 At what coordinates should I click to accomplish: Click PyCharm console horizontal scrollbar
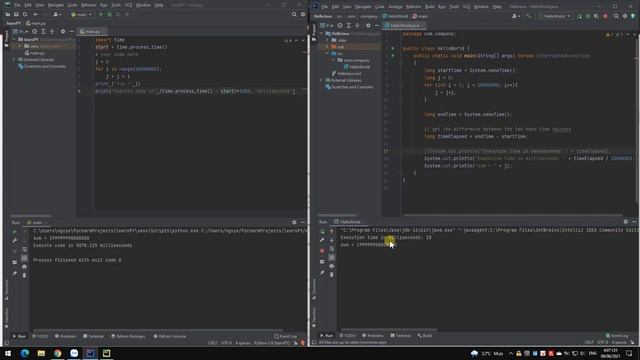[x=158, y=330]
